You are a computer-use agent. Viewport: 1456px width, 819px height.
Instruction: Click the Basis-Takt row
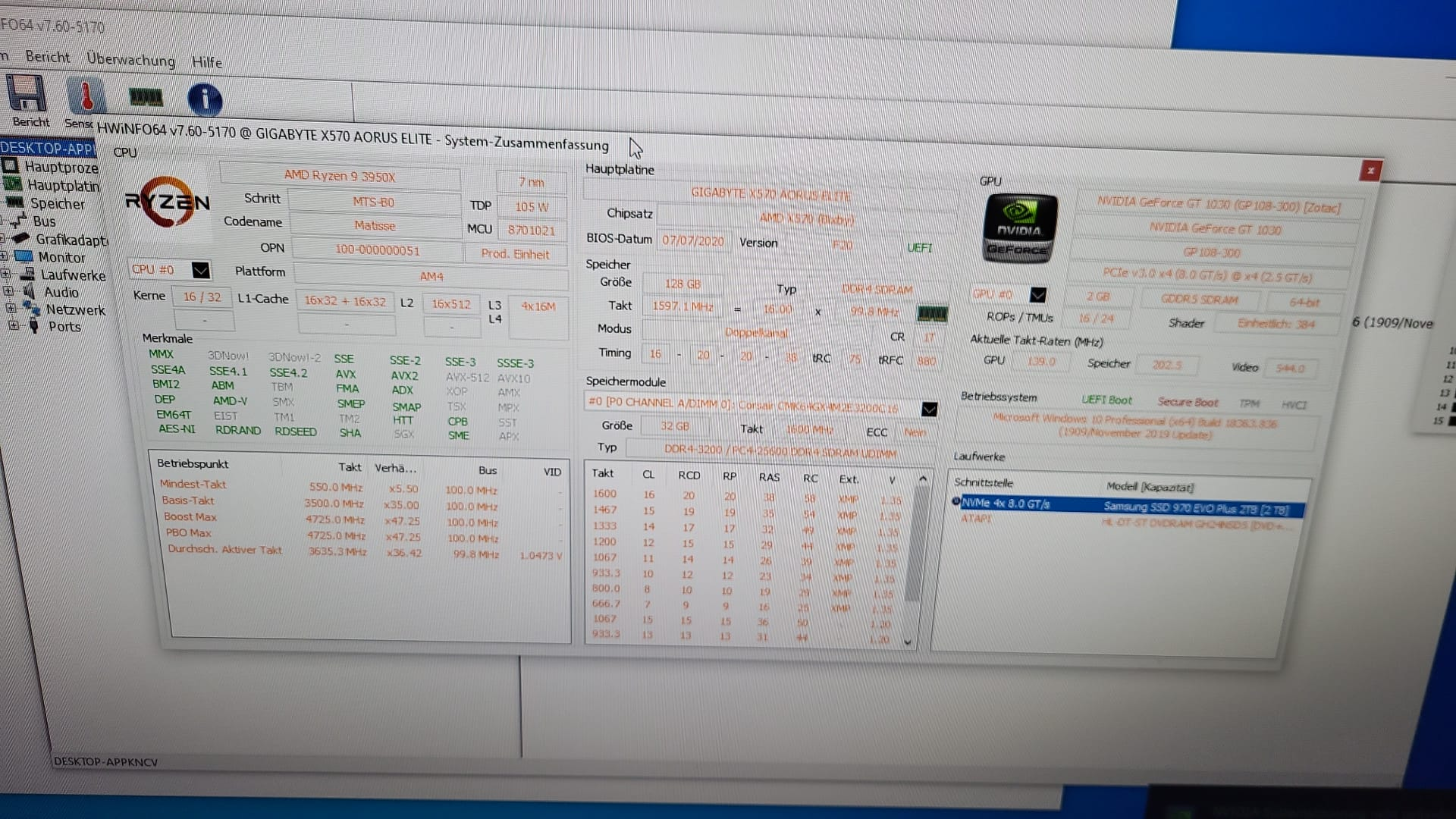click(362, 504)
